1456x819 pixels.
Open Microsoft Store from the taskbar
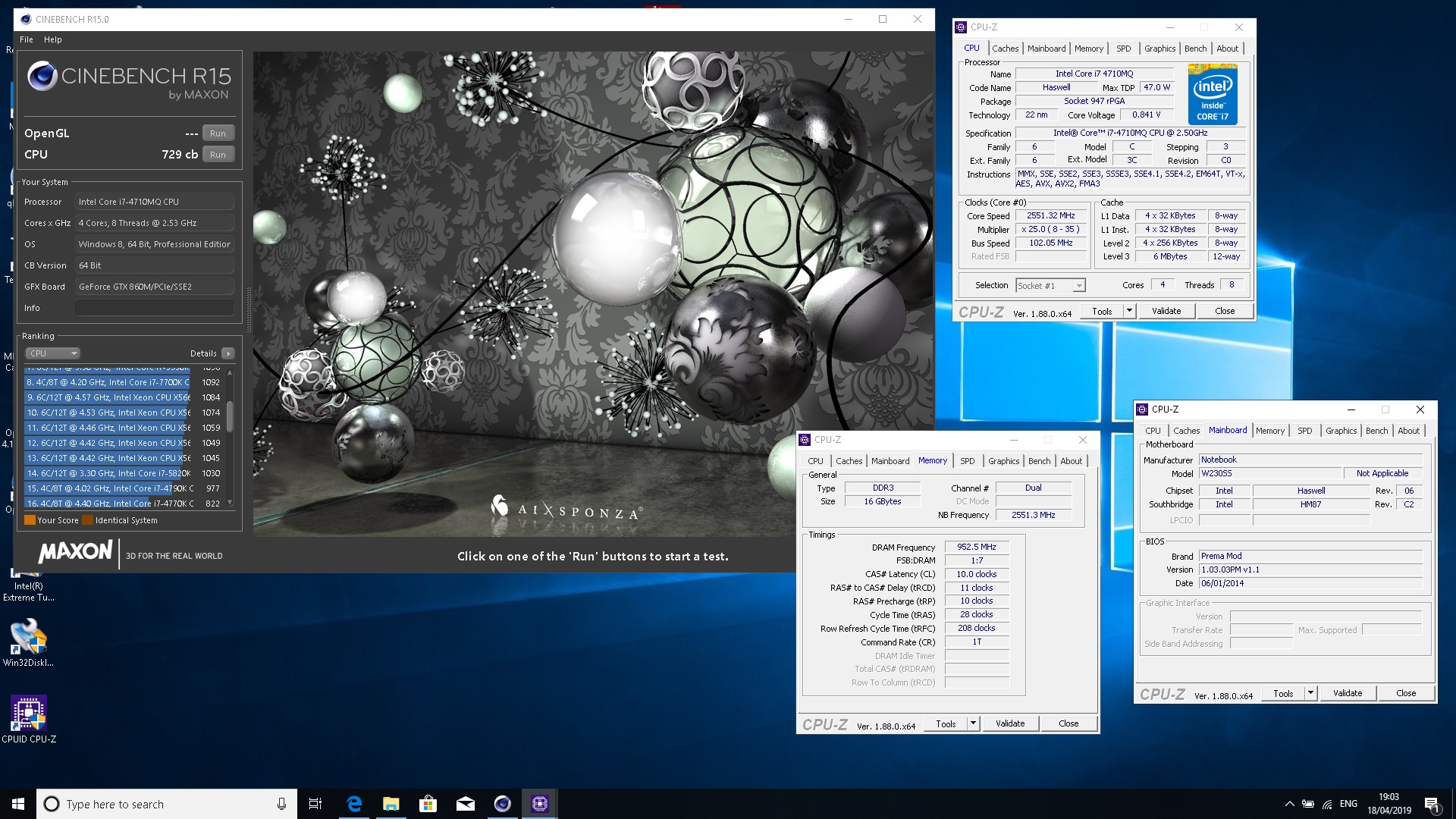click(428, 804)
